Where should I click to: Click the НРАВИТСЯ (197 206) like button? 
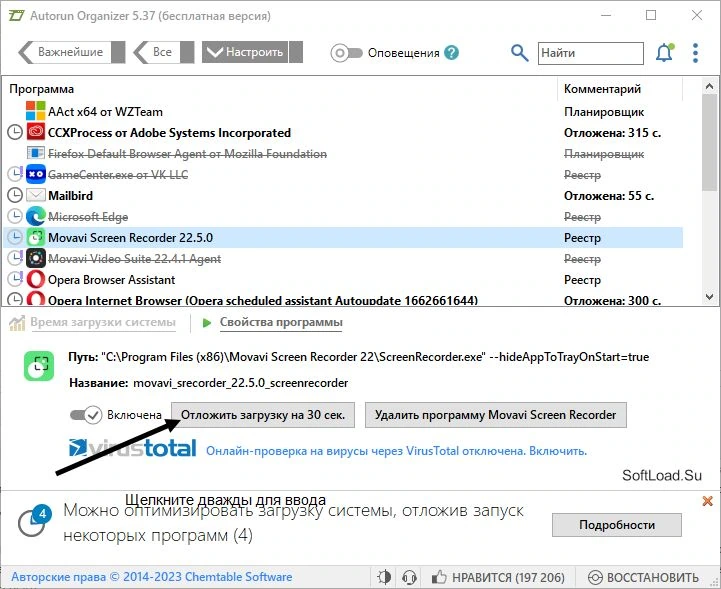pyautogui.click(x=498, y=577)
